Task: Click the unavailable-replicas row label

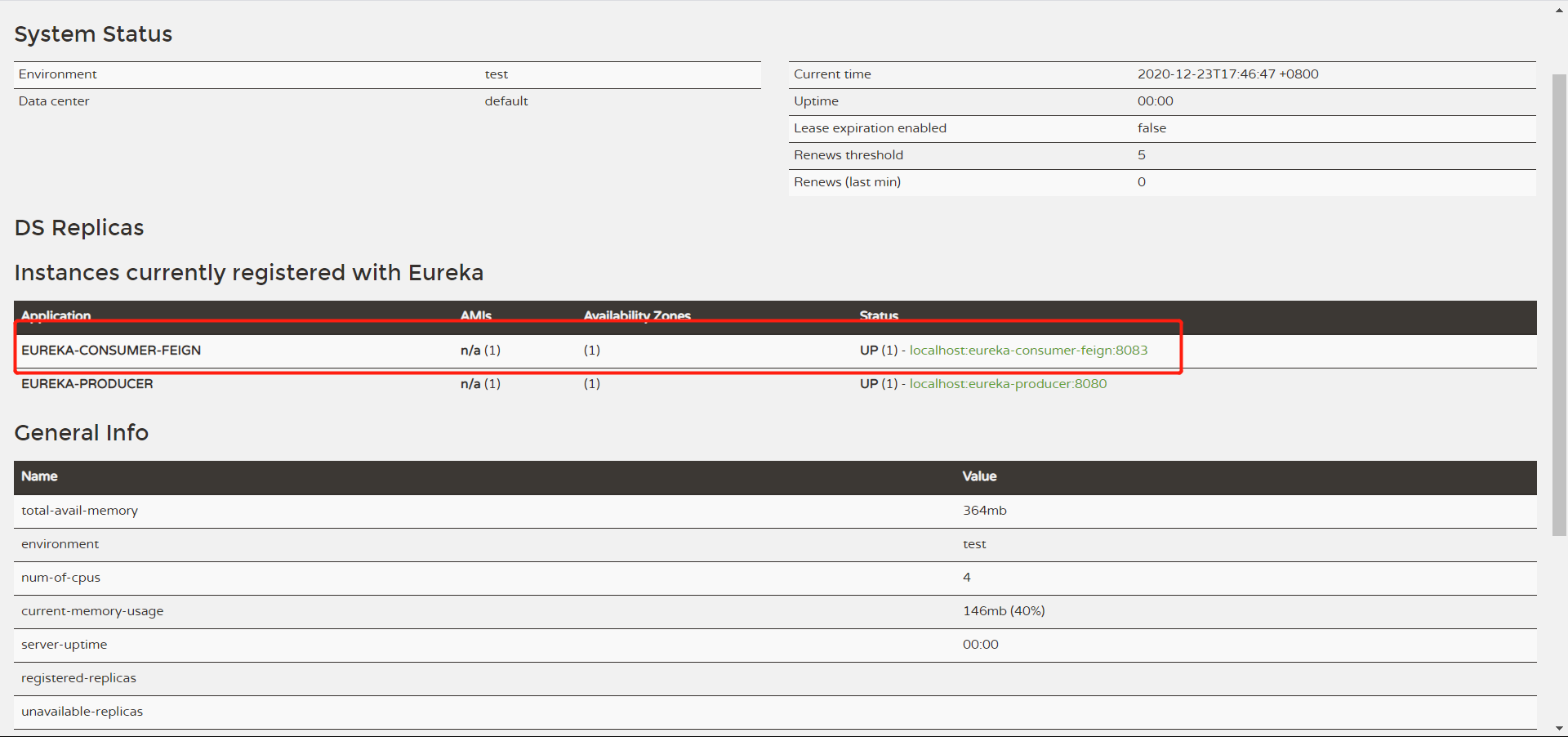Action: (82, 711)
